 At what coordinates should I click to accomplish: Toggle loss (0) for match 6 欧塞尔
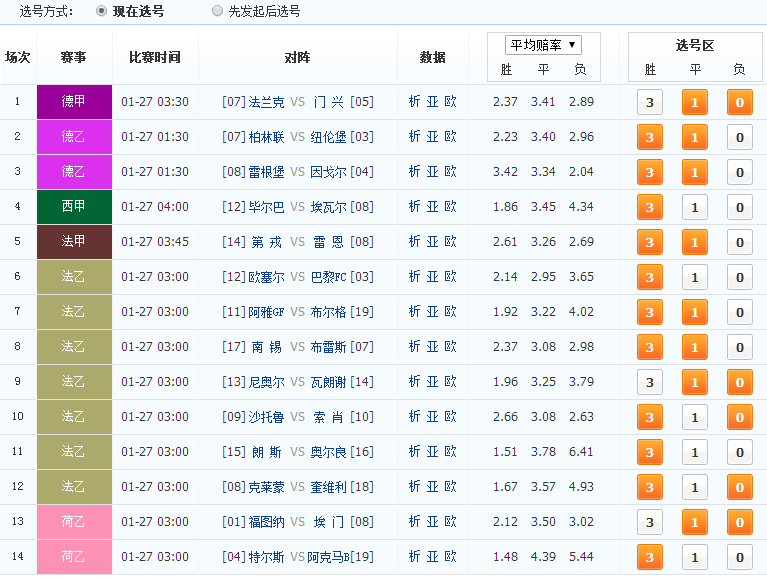[740, 277]
